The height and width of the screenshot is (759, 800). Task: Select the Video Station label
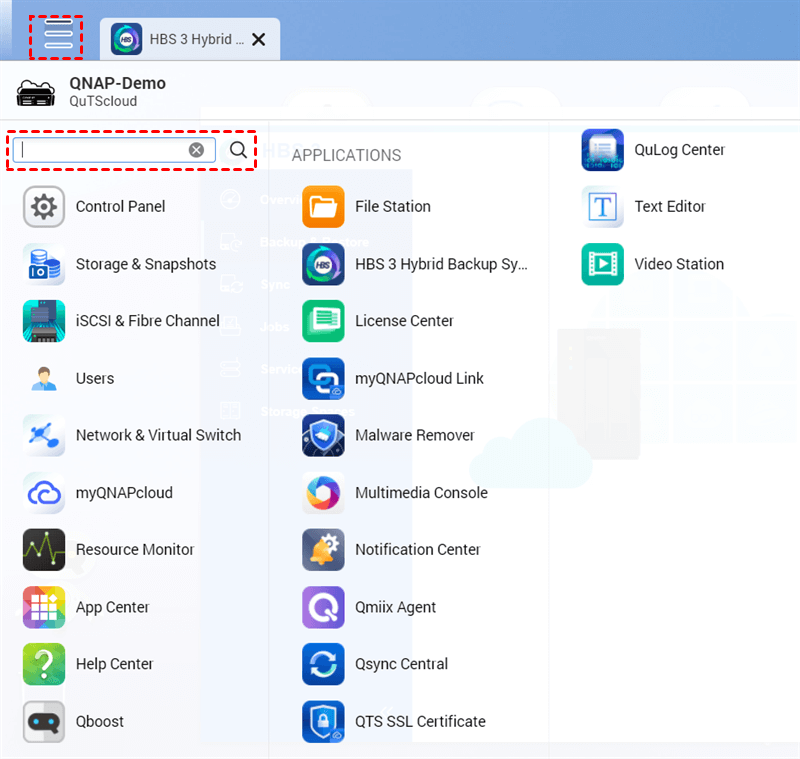tap(679, 264)
